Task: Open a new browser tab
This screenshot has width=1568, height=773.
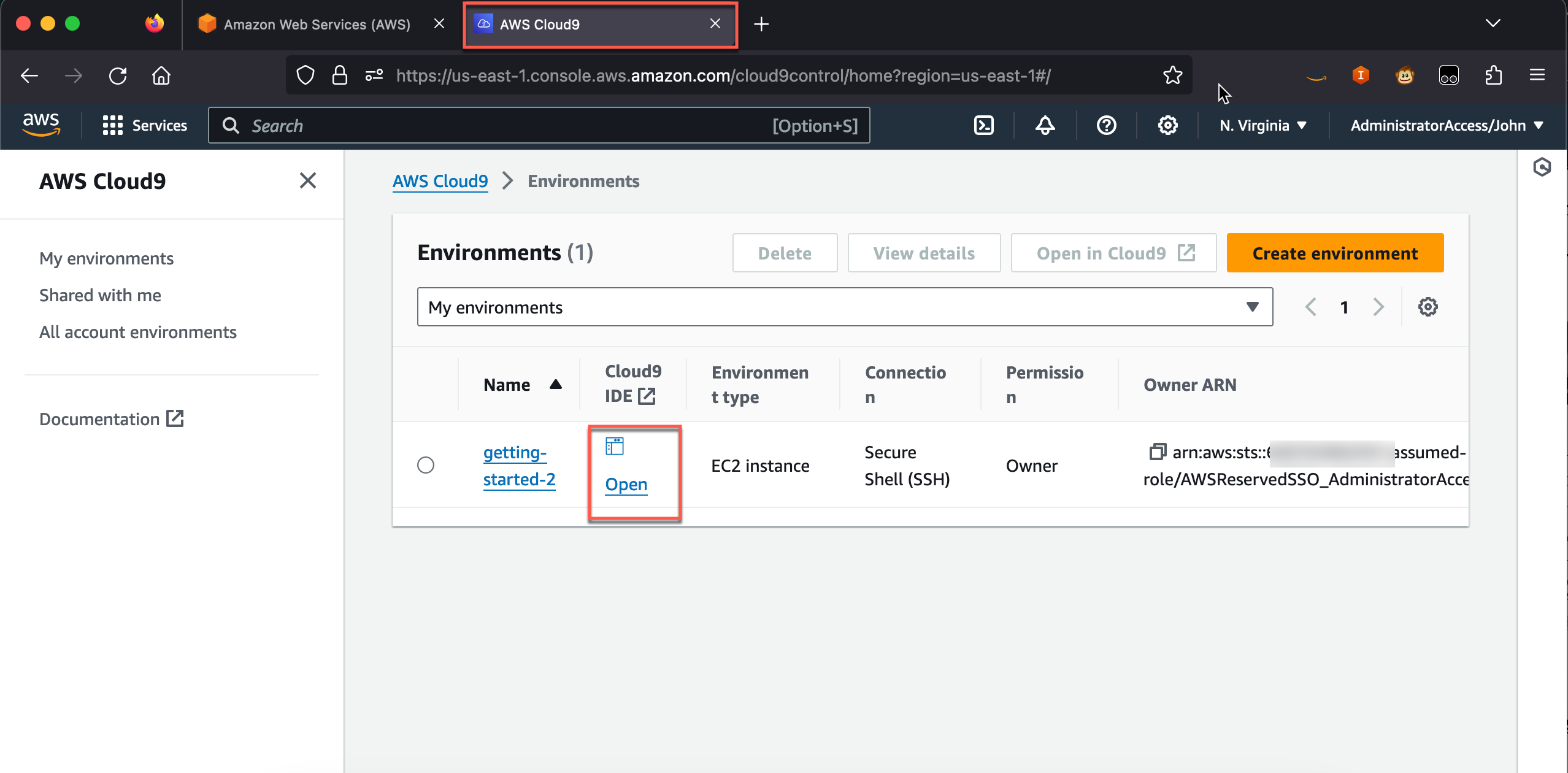Action: [761, 24]
